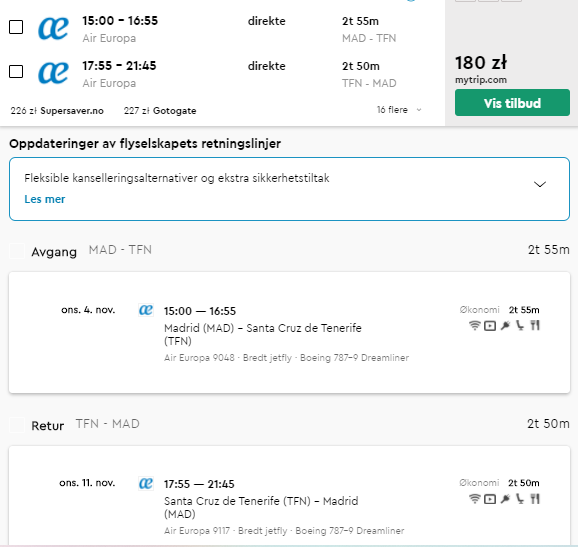
Task: Click the meal icon on outbound flight
Action: click(535, 325)
